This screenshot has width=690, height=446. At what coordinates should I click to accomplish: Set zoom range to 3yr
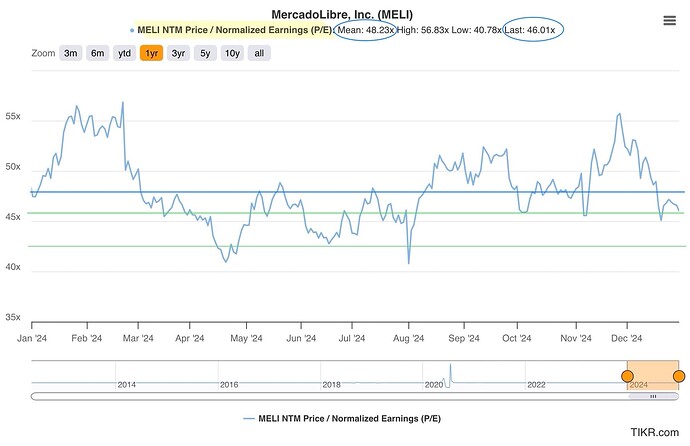pos(178,53)
